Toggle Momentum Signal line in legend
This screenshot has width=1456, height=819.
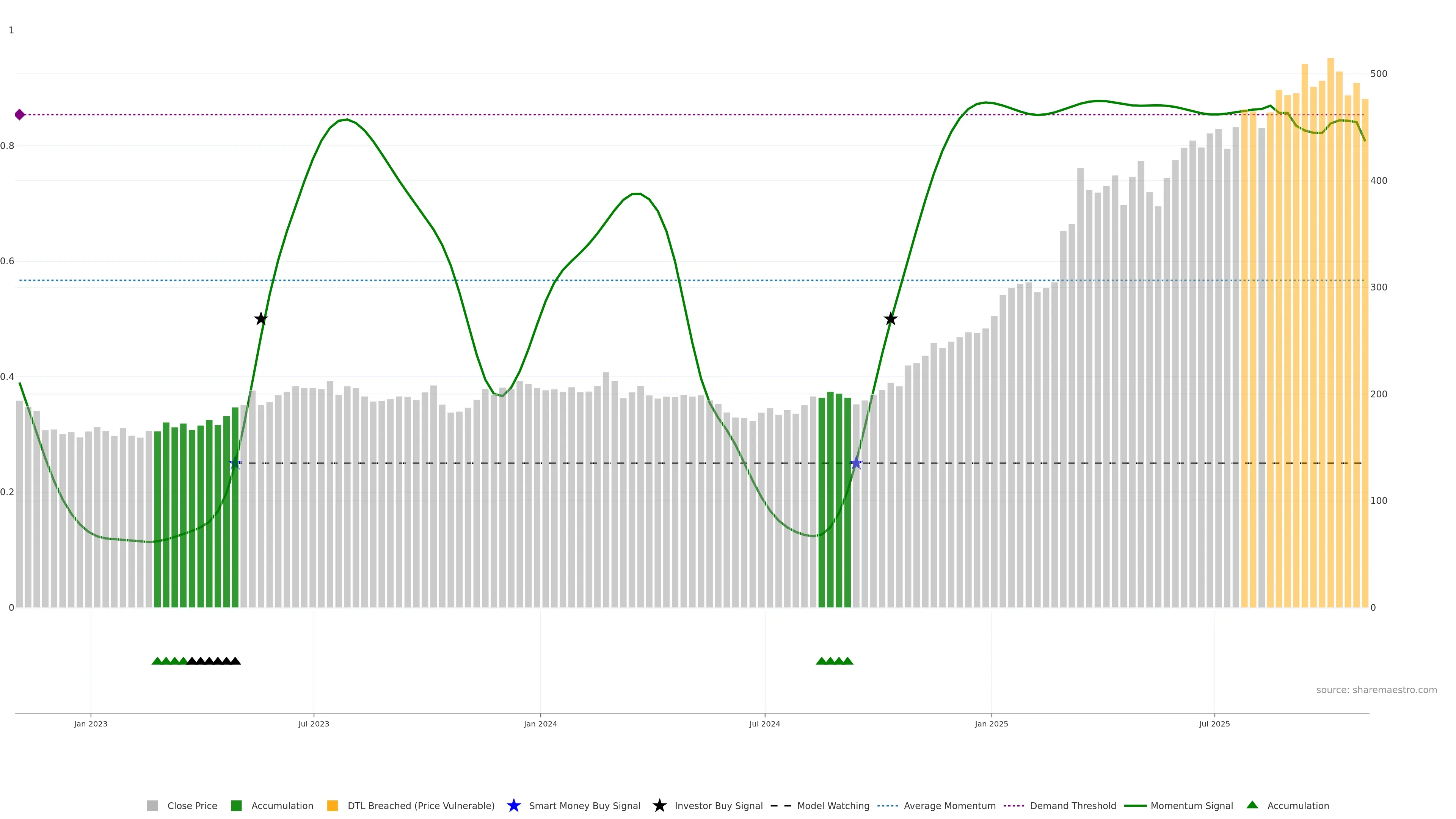pyautogui.click(x=1191, y=805)
